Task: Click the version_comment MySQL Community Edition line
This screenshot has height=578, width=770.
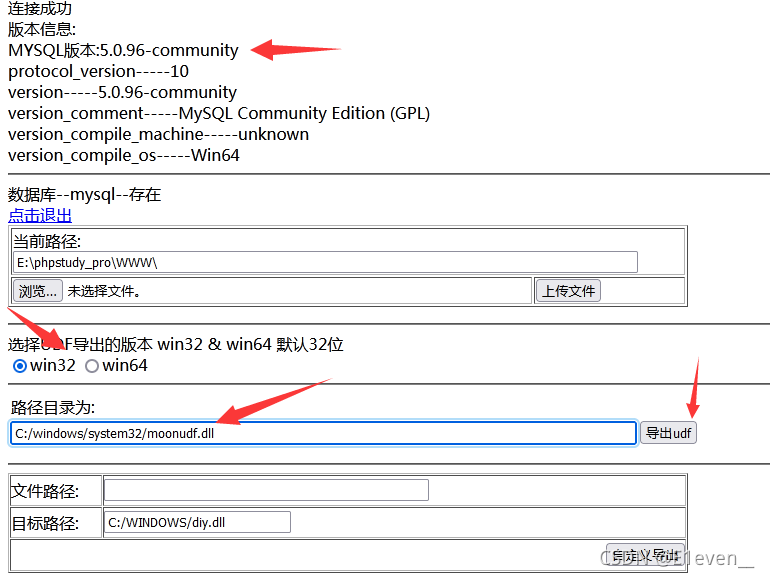Action: point(219,113)
